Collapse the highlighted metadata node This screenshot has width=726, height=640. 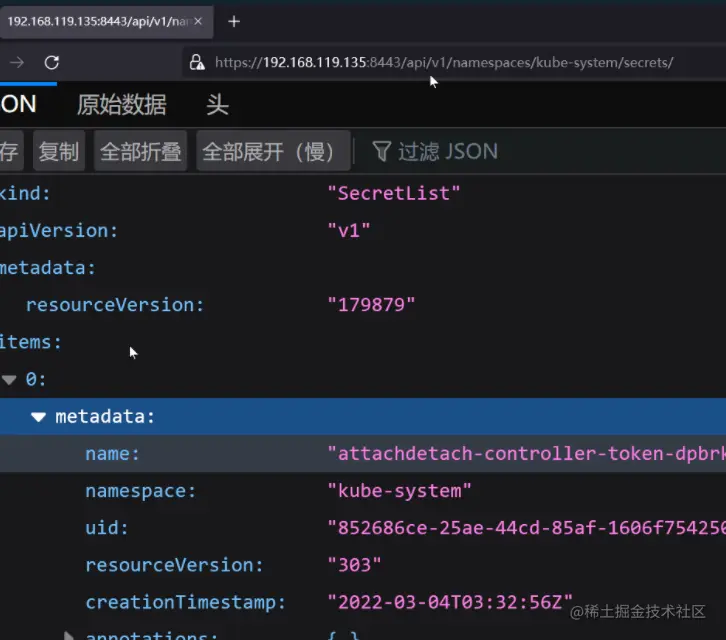[x=38, y=417]
